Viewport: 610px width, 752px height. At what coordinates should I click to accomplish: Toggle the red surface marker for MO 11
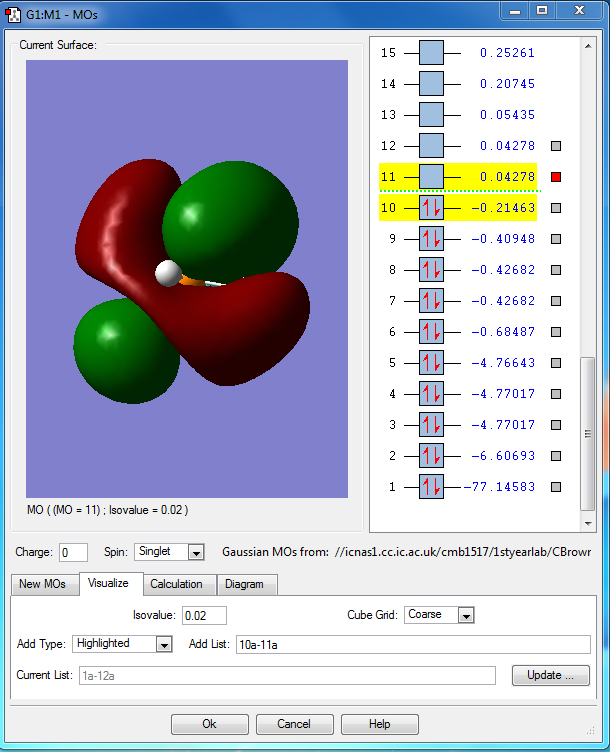click(x=557, y=177)
